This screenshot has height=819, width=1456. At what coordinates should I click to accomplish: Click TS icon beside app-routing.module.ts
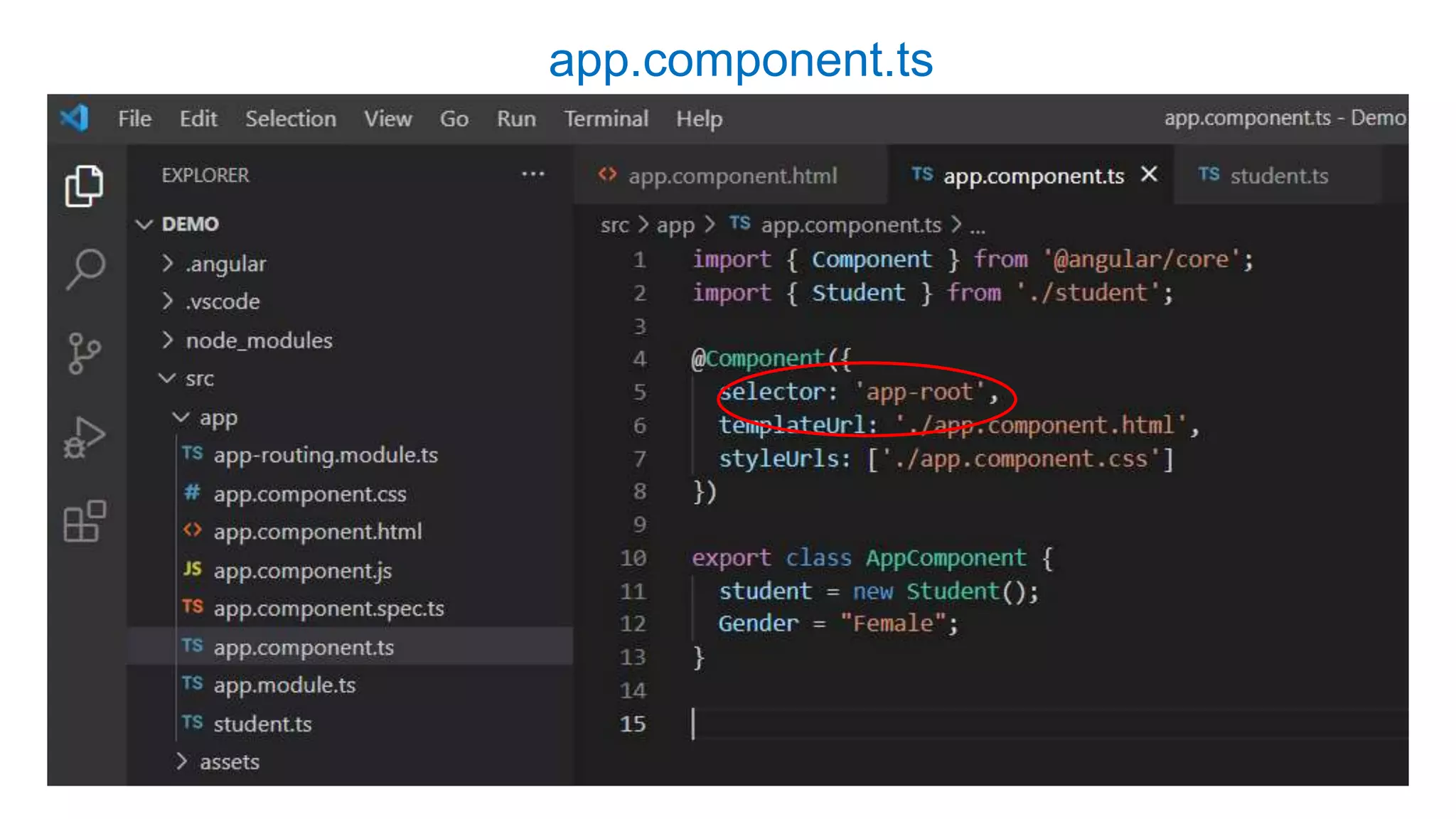tap(192, 454)
